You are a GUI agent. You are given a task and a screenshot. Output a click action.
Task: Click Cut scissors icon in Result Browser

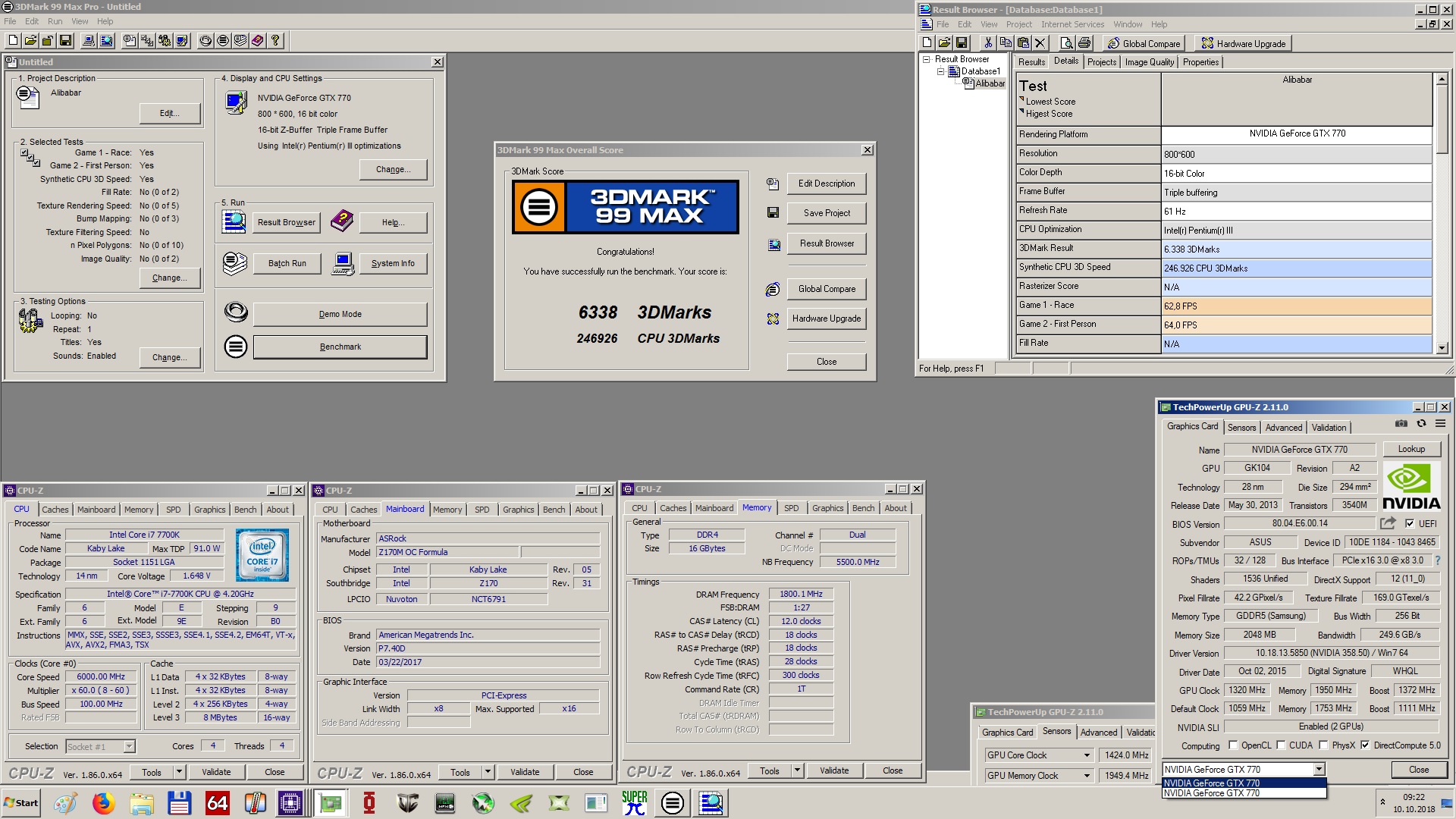[x=988, y=42]
